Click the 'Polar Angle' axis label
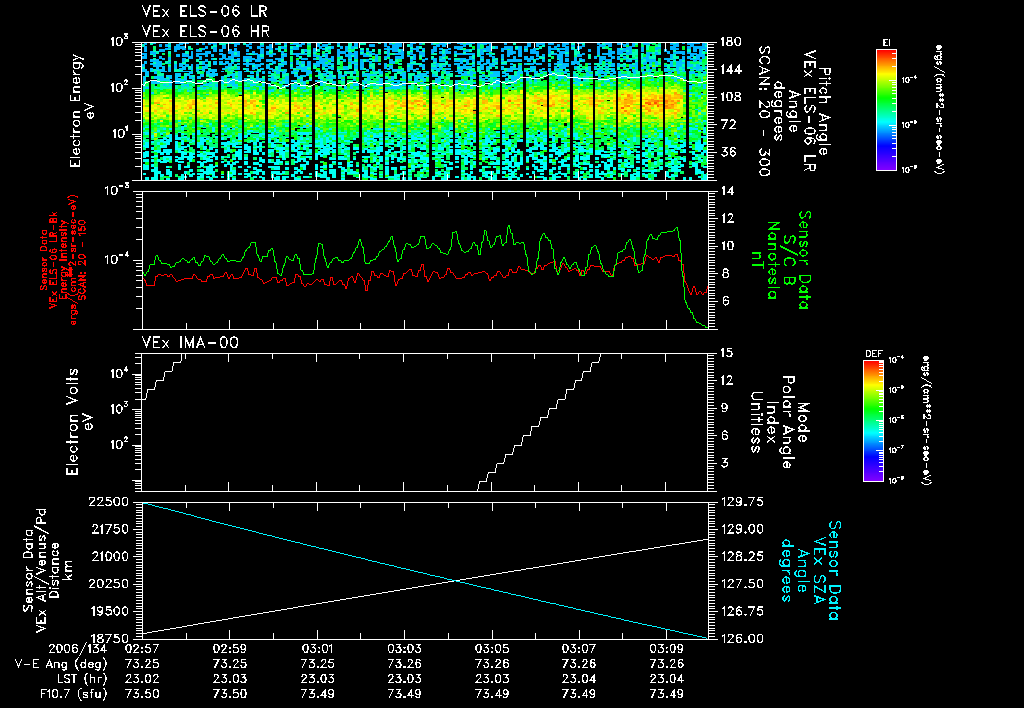The height and width of the screenshot is (708, 1024). click(x=787, y=422)
